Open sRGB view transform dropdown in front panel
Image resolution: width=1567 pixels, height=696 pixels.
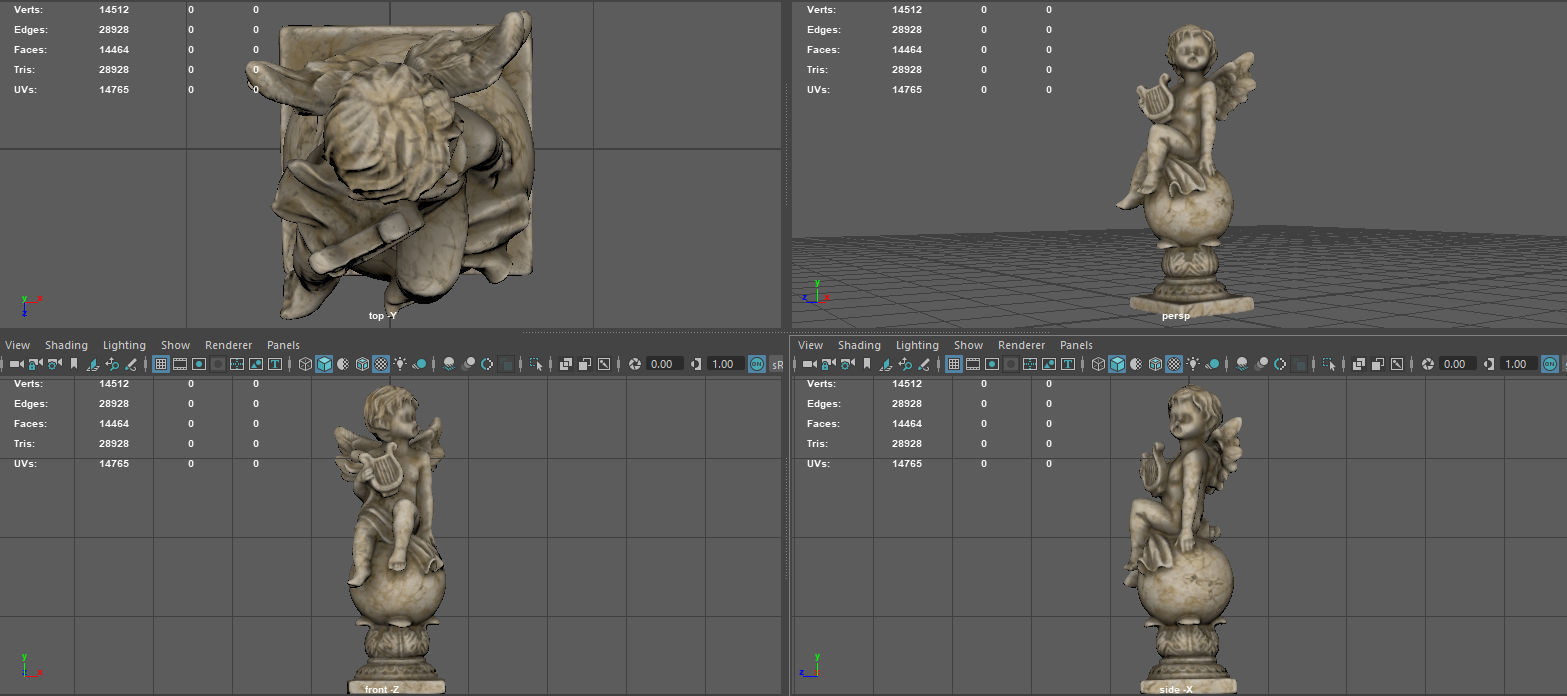click(776, 364)
